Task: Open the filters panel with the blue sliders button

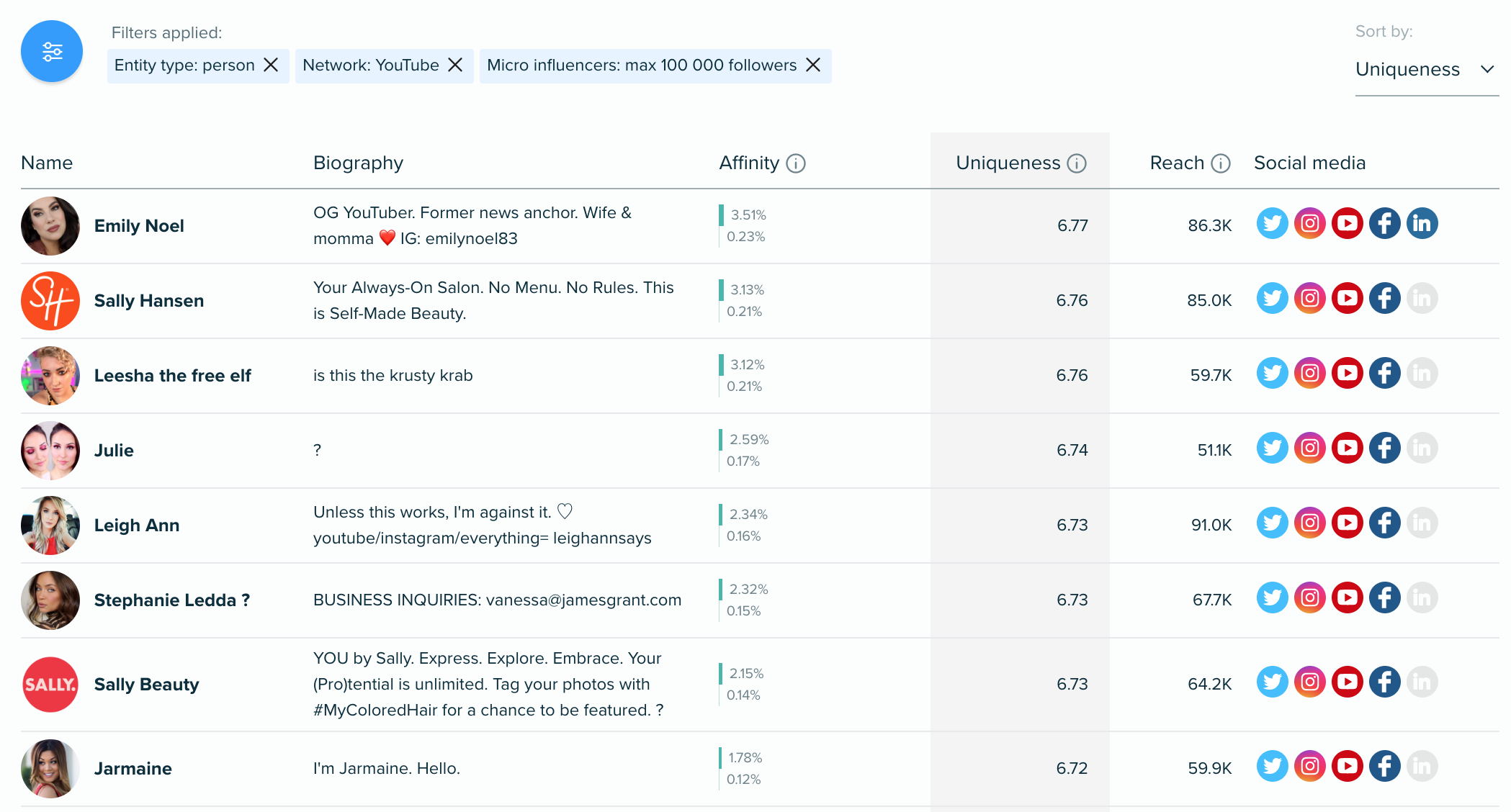Action: click(x=52, y=51)
